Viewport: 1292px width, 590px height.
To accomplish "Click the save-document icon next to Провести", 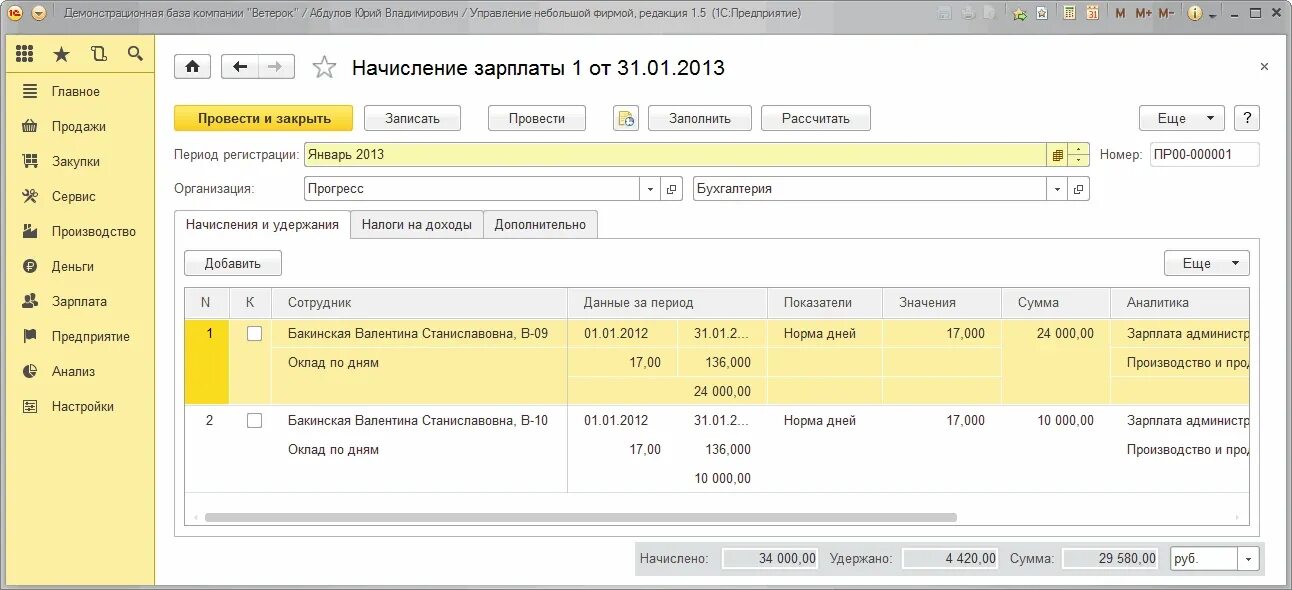I will point(625,118).
